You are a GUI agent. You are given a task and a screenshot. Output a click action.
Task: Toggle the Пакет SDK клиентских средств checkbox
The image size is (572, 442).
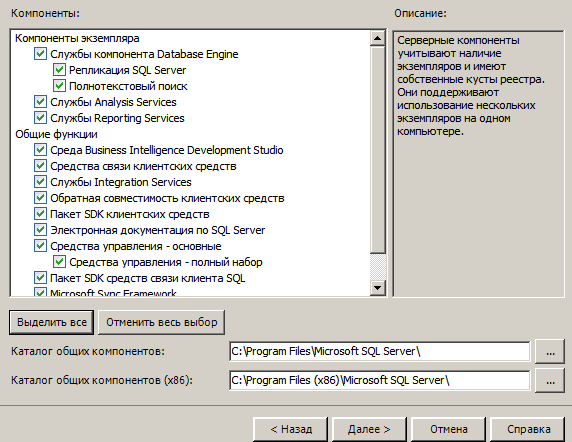(40, 214)
